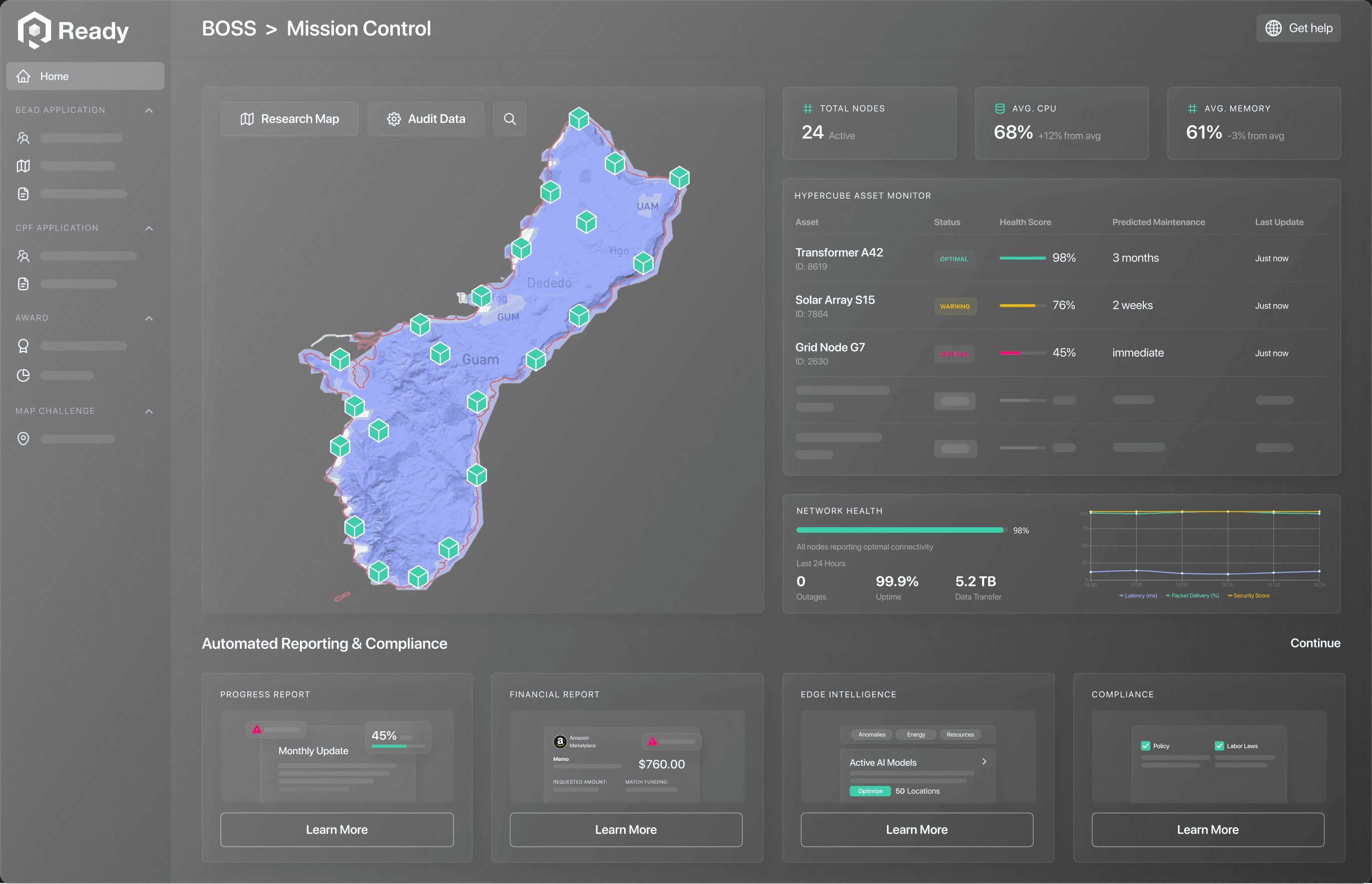Screen dimensions: 1372x884
Task: Toggle the Policy checkbox
Action: click(1145, 745)
